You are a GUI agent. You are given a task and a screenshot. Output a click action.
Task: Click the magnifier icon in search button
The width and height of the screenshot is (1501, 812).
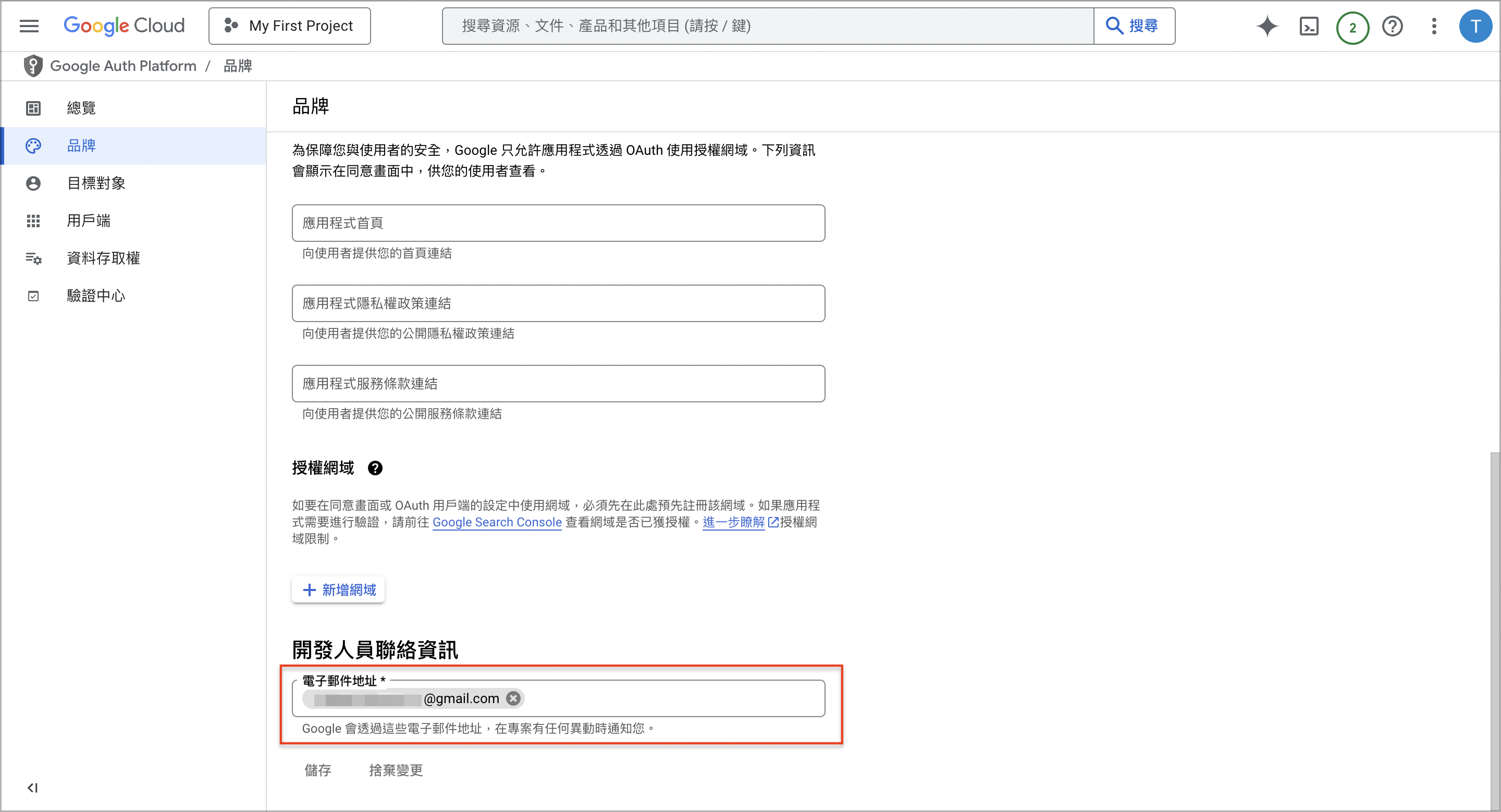1114,26
